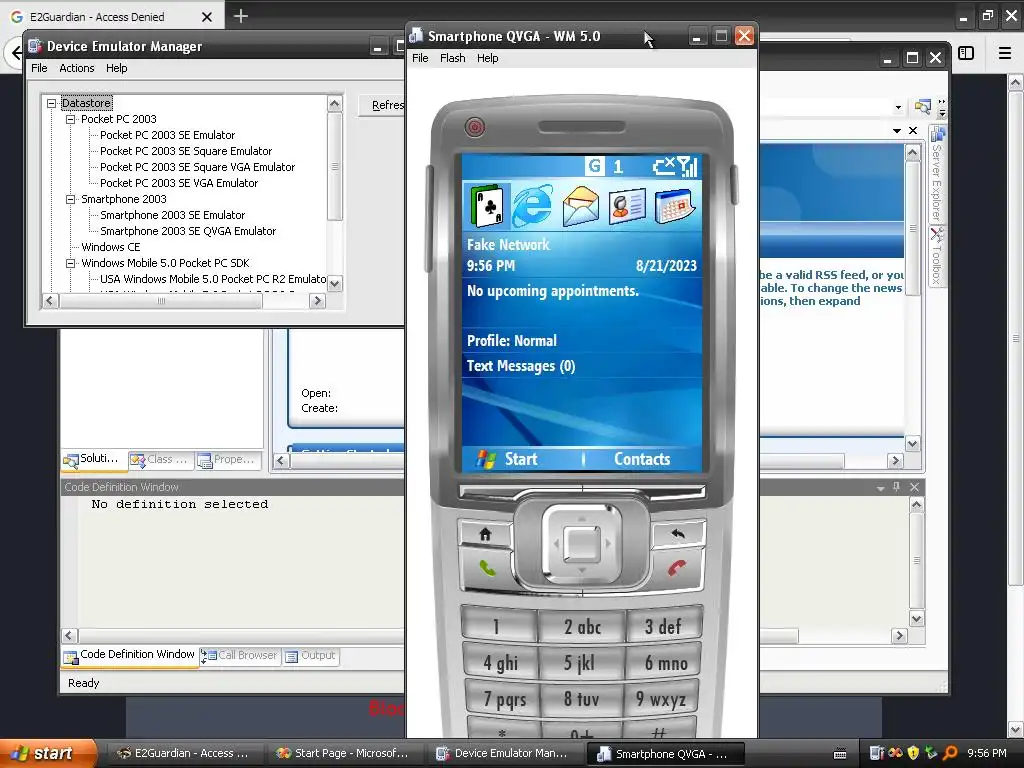Open the Messaging envelope icon on phone
This screenshot has width=1024, height=768.
(580, 206)
